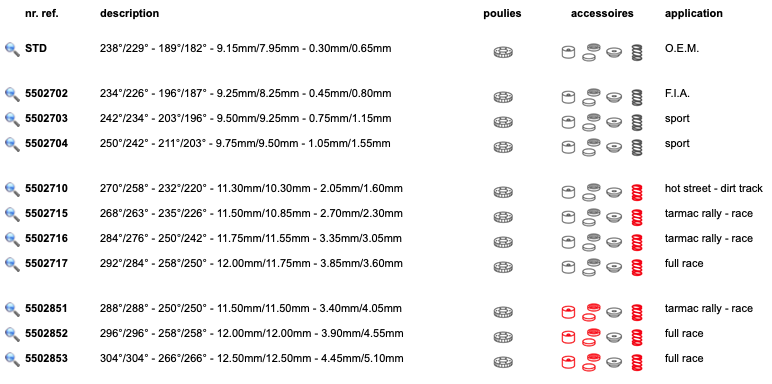Screen dimensions: 772x384
Task: Click reference number 5502716
Action: (46, 239)
